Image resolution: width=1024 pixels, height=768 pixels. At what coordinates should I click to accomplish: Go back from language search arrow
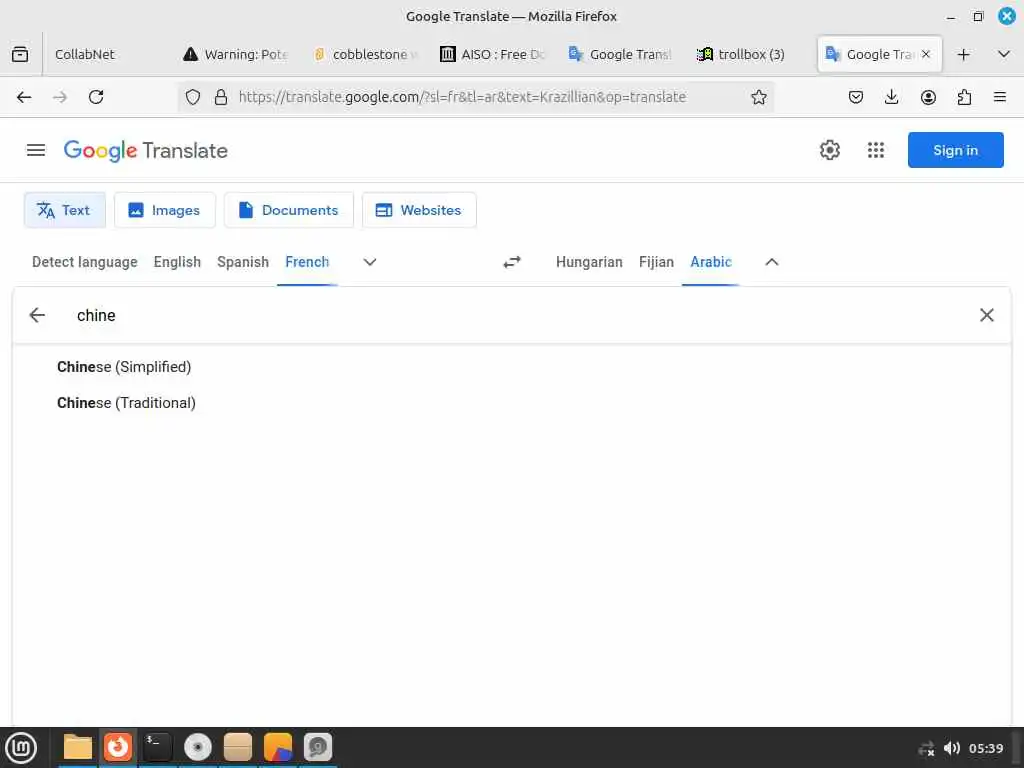pyautogui.click(x=37, y=315)
